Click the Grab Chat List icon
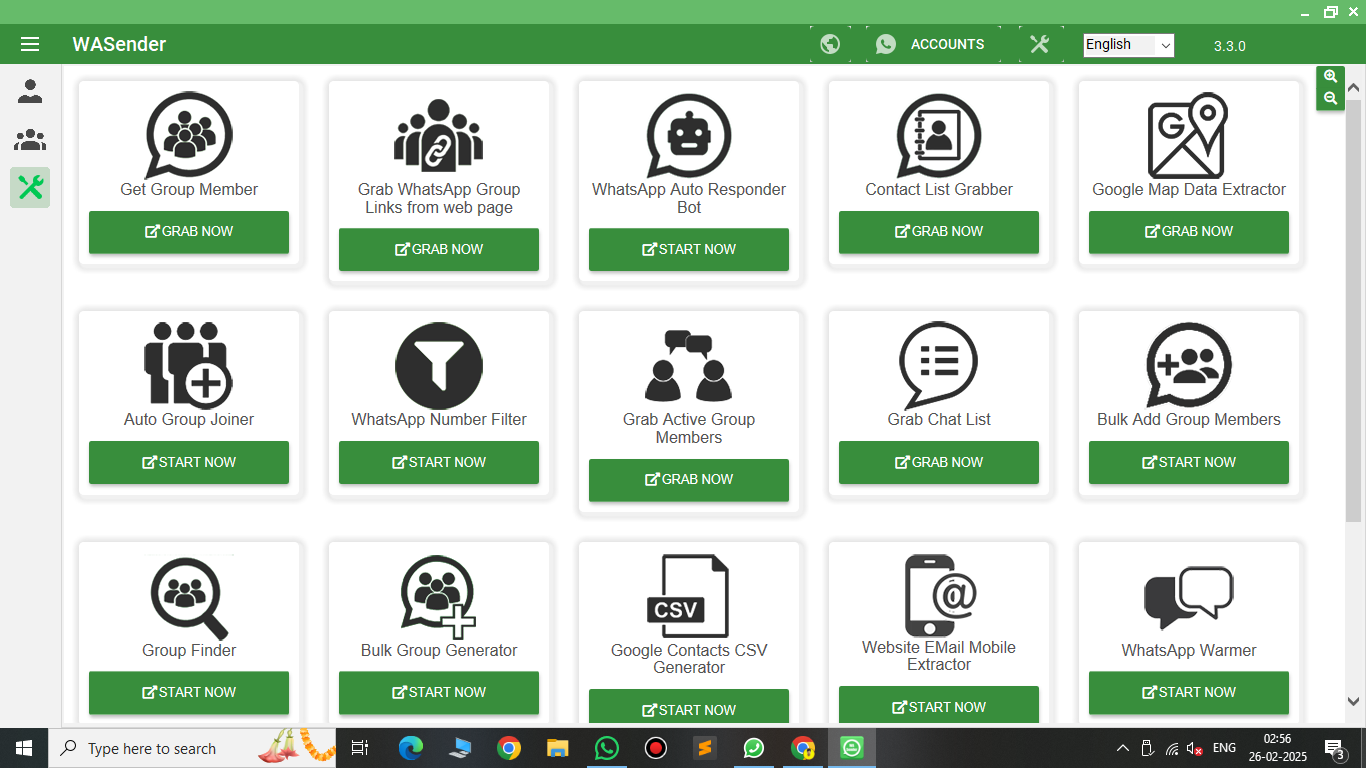The height and width of the screenshot is (768, 1366). [x=939, y=365]
